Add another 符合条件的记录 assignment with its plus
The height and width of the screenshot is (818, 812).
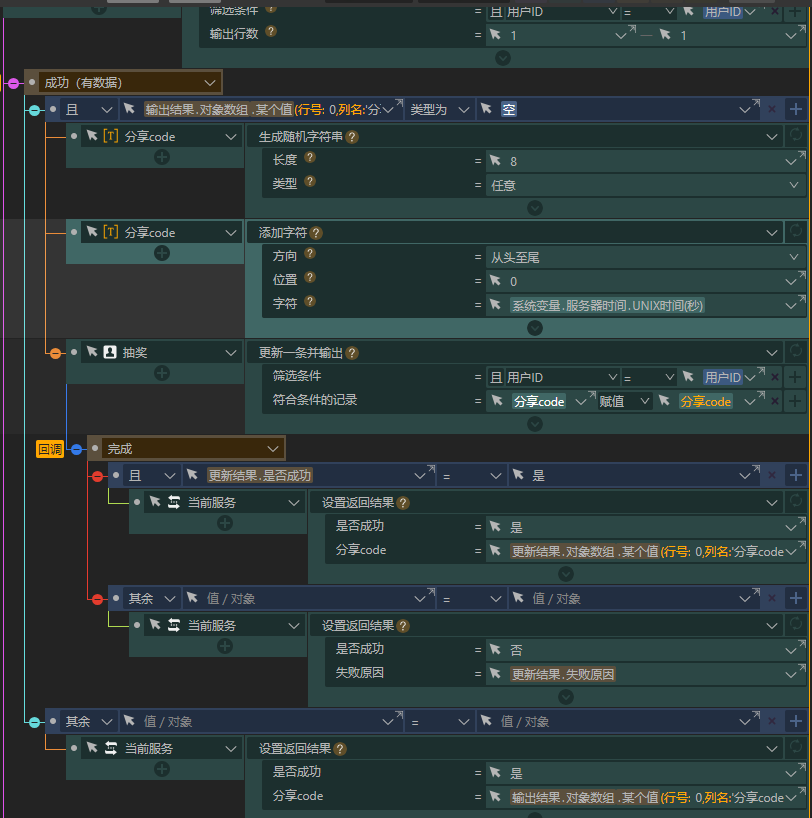tap(795, 401)
